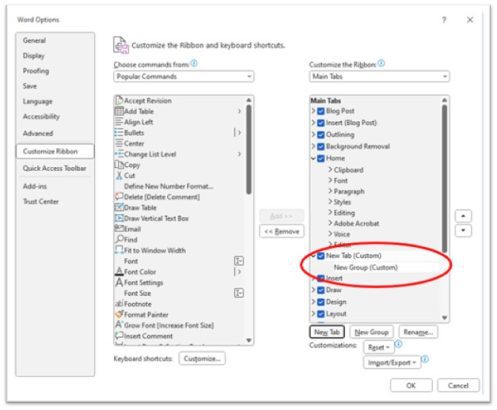Click the Accept Revision command icon
The height and width of the screenshot is (410, 497).
pyautogui.click(x=119, y=100)
